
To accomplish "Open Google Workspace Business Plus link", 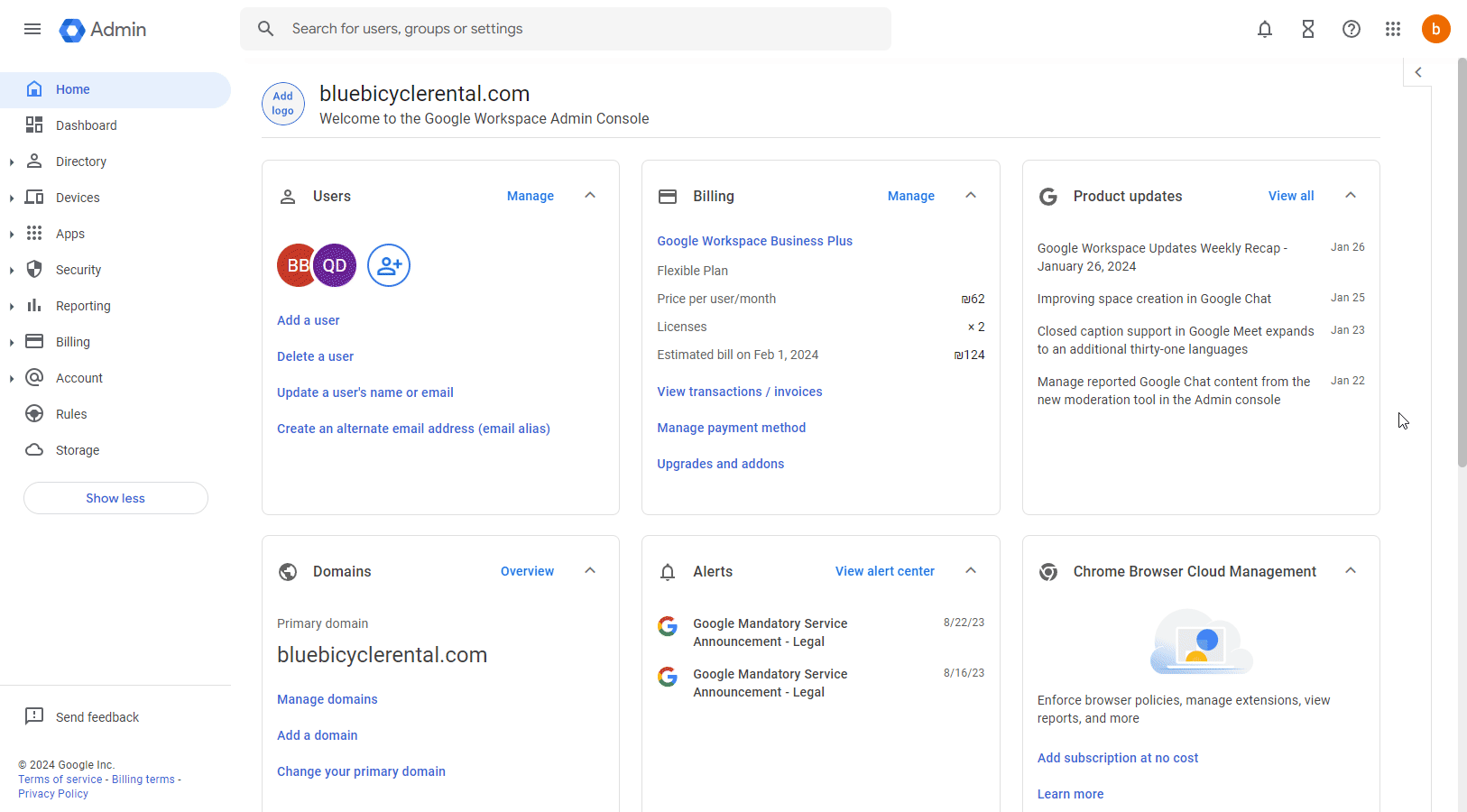I will [x=755, y=241].
